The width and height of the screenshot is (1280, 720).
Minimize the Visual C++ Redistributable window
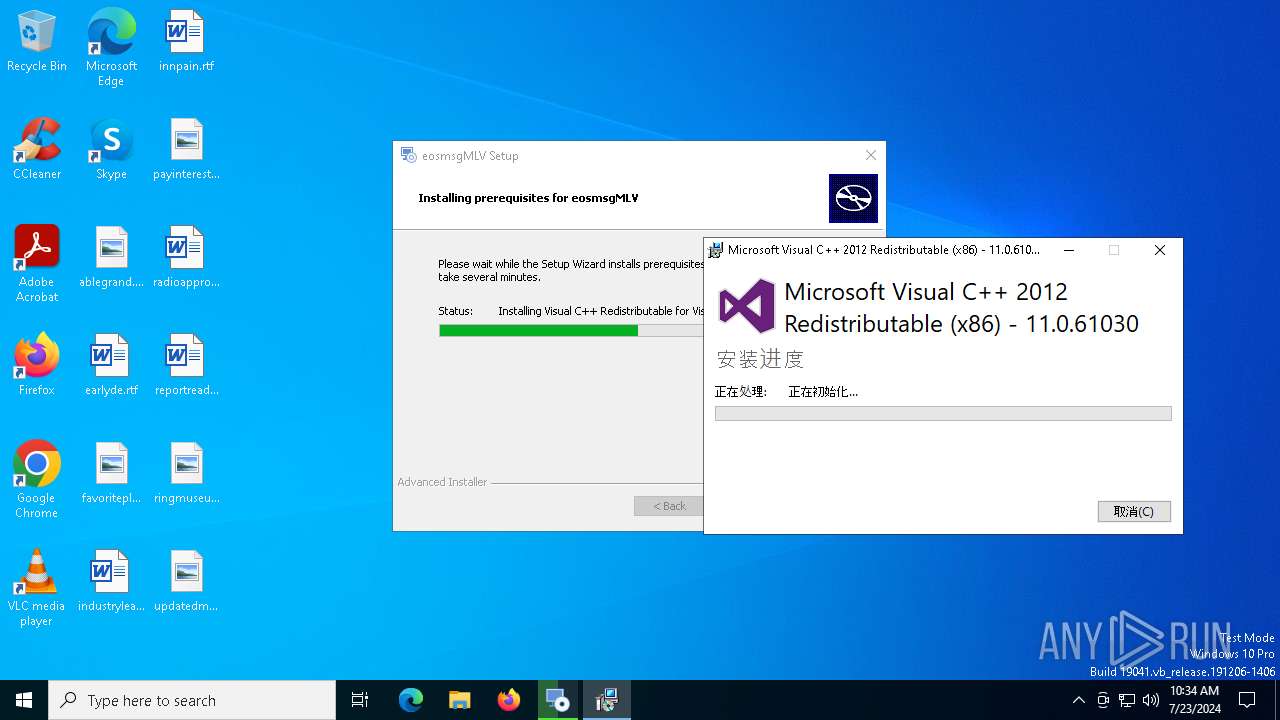point(1069,250)
